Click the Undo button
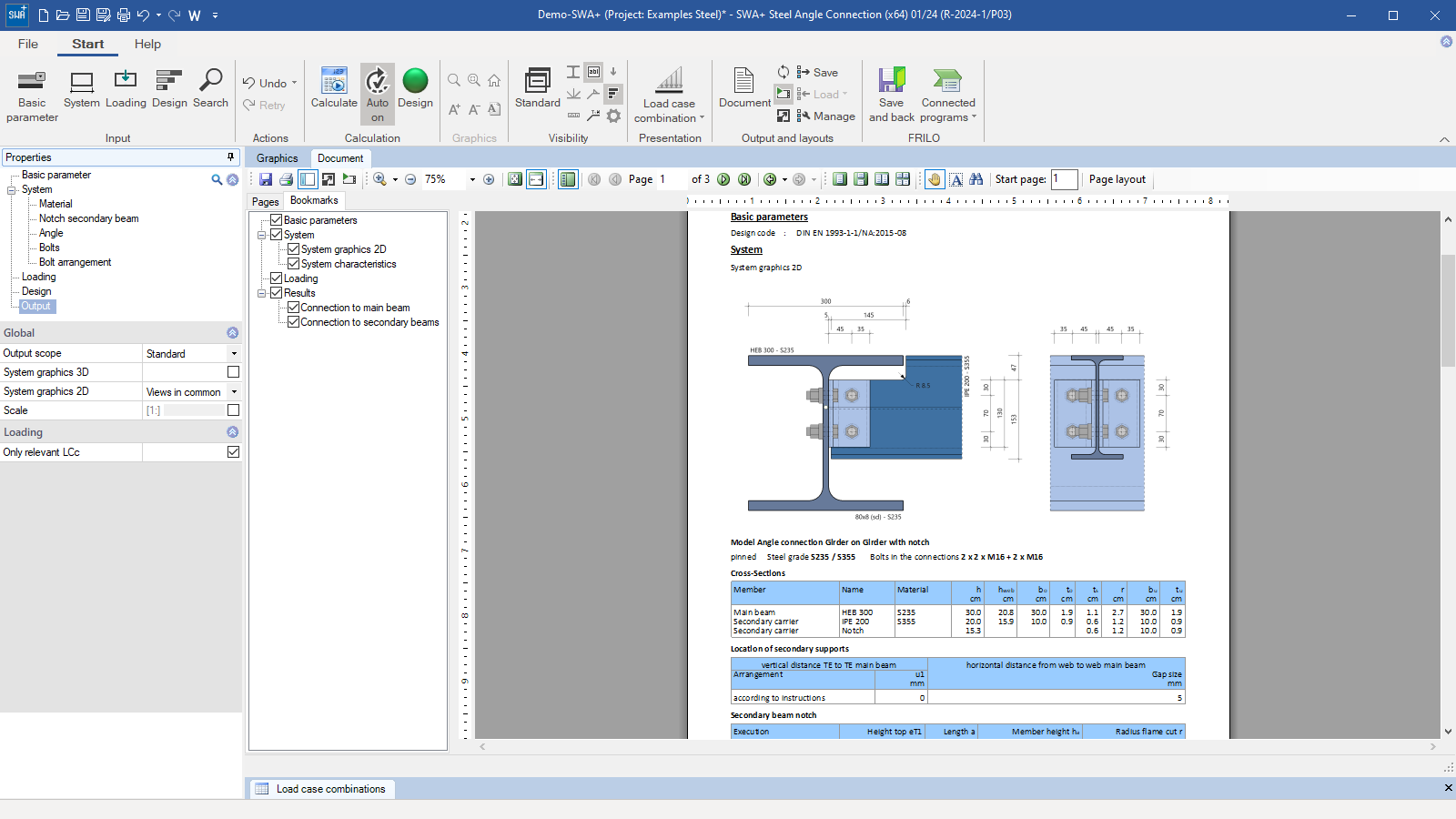The height and width of the screenshot is (819, 1456). [x=264, y=83]
